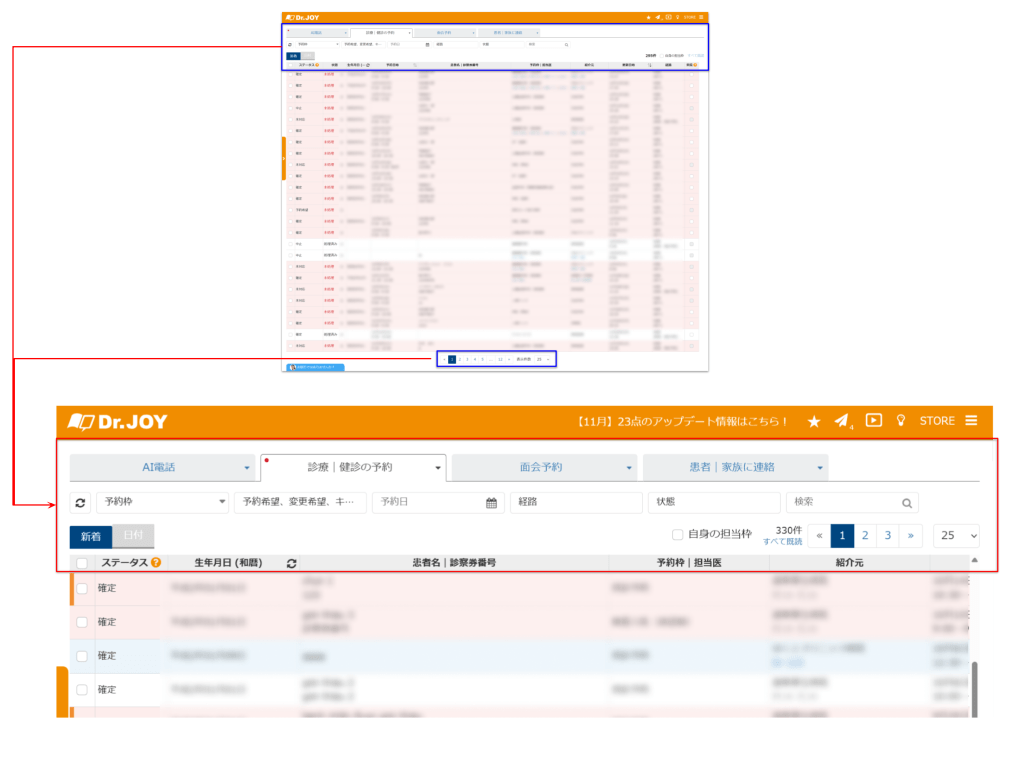Click the orange help icon beside ステータス
The height and width of the screenshot is (768, 1024).
tap(156, 563)
